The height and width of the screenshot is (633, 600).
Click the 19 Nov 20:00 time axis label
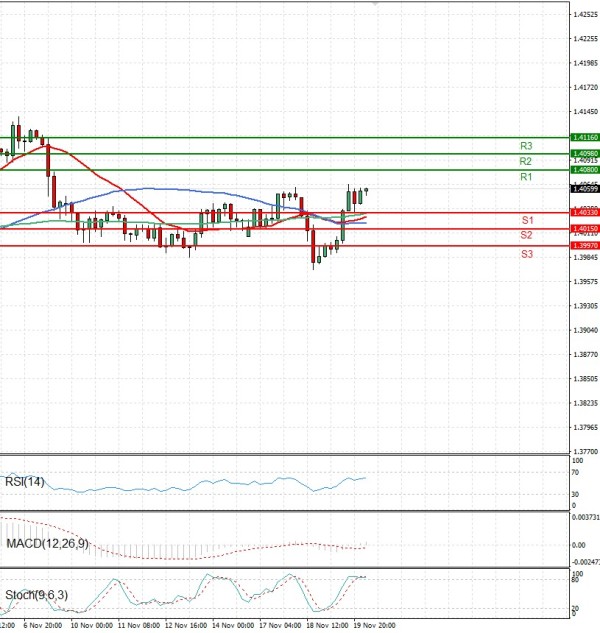(375, 625)
